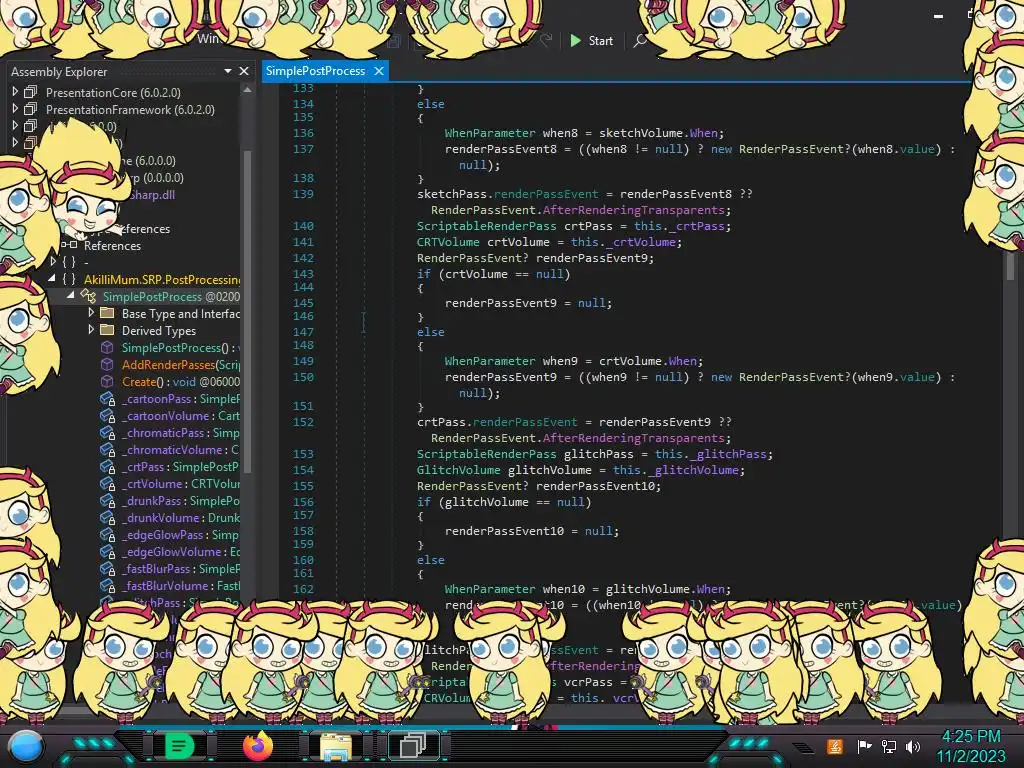Click the SimplePostProcess class icon

pyautogui.click(x=88, y=296)
